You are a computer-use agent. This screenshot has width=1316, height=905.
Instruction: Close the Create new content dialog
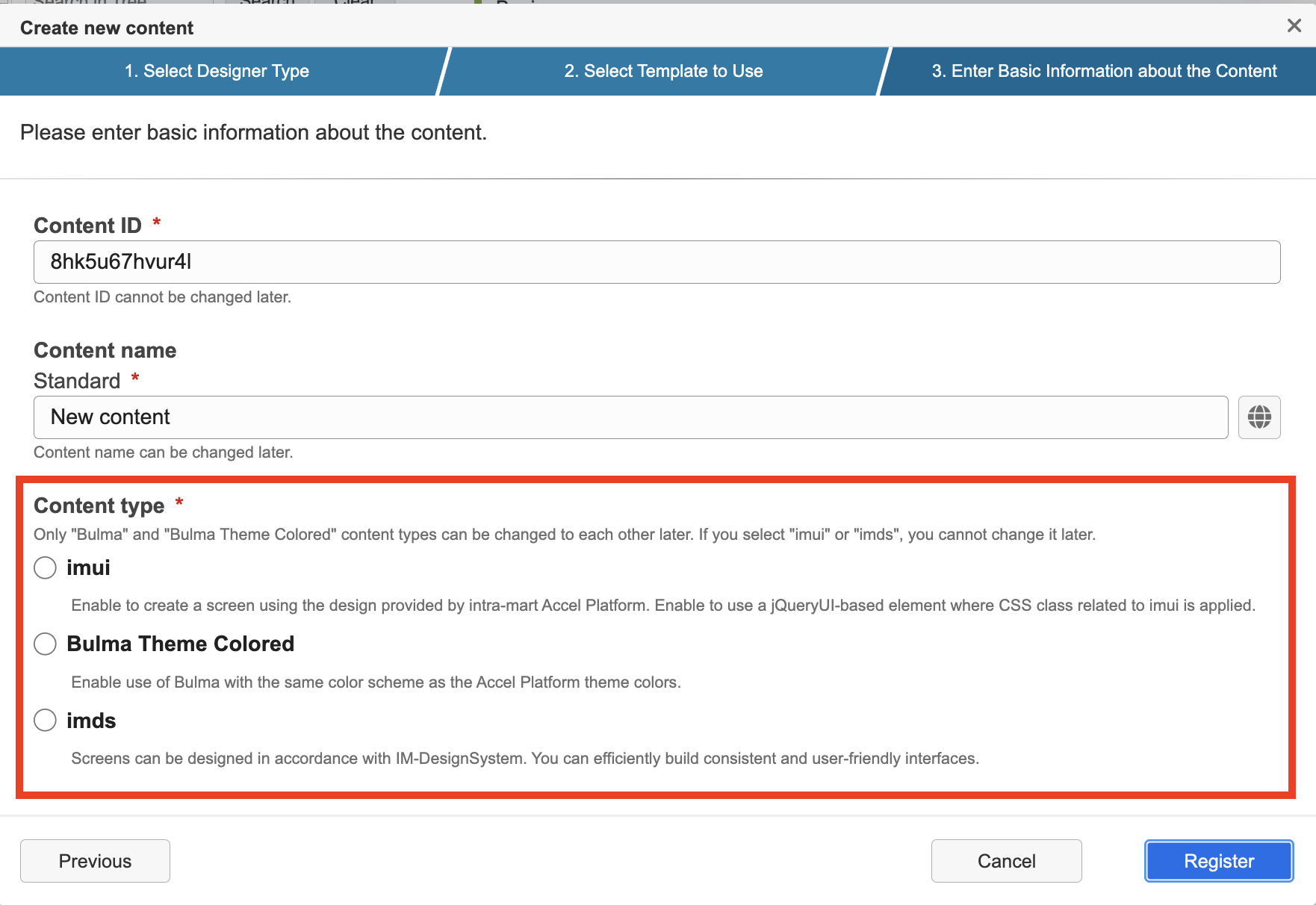[1294, 26]
